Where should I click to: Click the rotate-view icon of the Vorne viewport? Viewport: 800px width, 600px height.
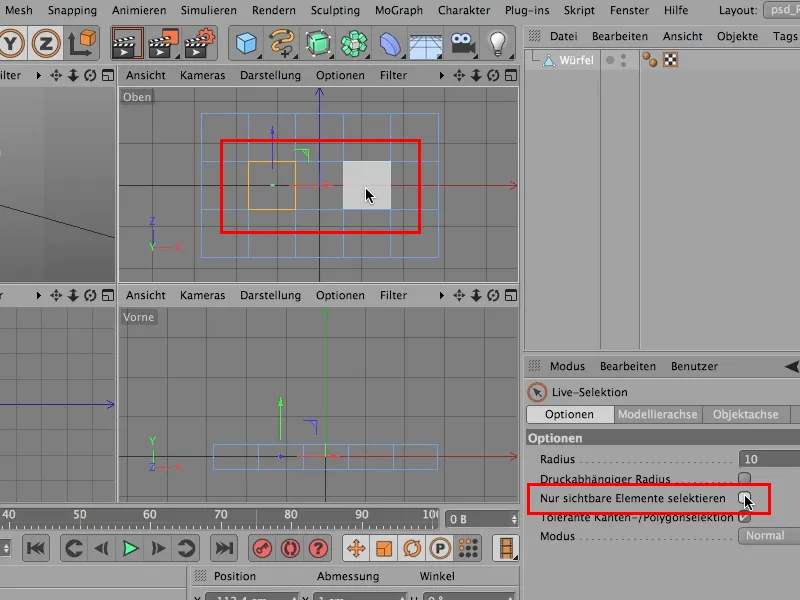[493, 295]
